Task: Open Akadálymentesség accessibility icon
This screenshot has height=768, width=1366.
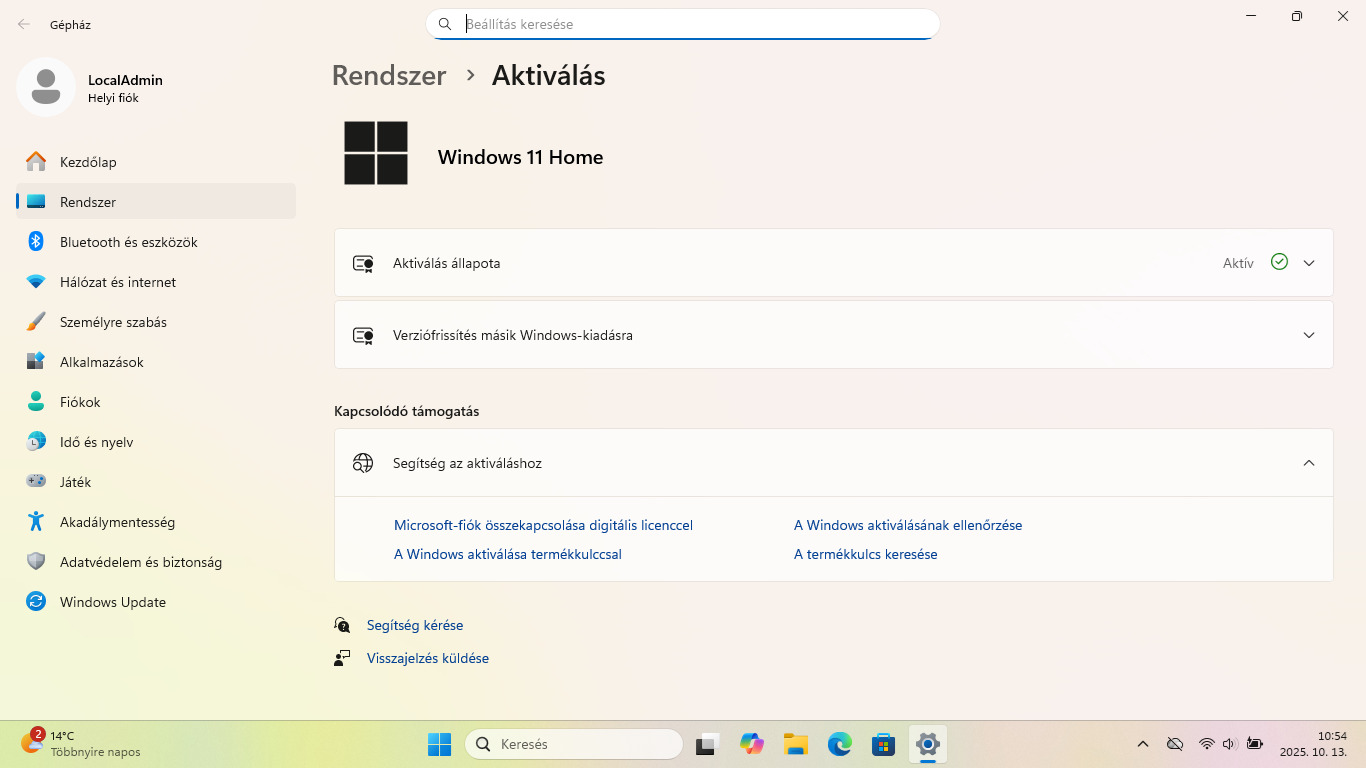Action: [36, 522]
